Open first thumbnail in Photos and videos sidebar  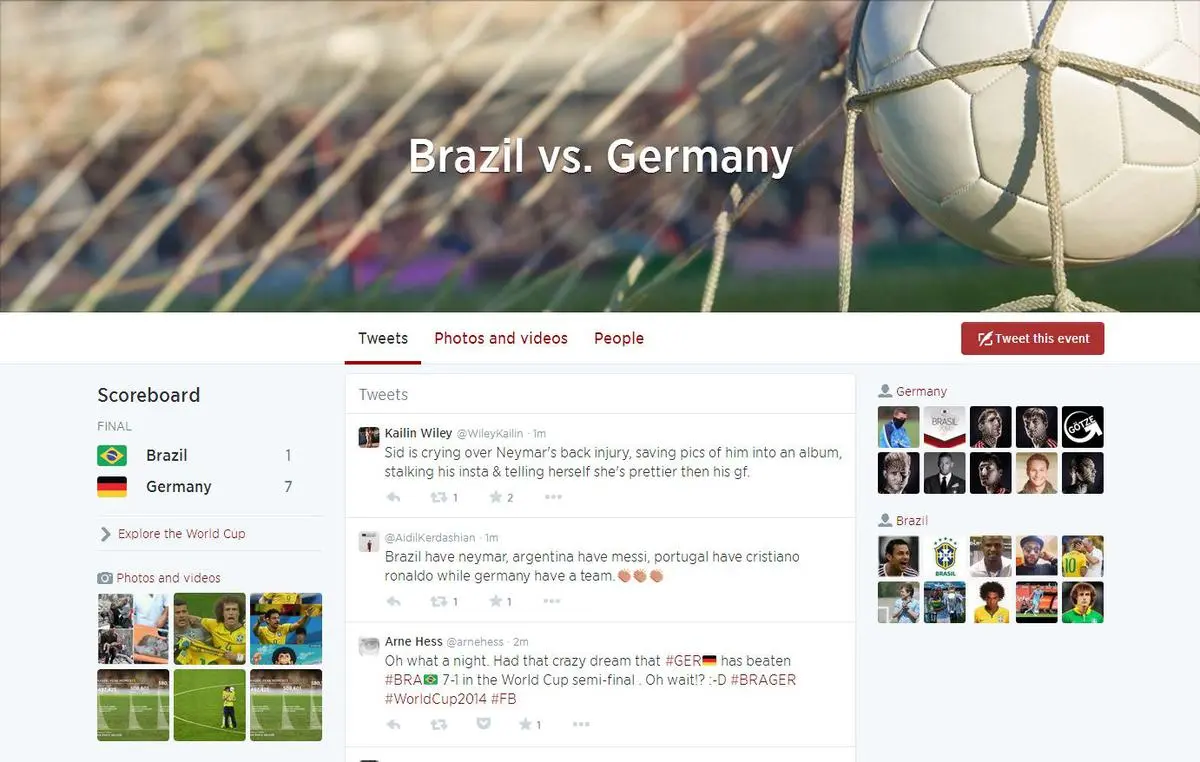tap(133, 629)
